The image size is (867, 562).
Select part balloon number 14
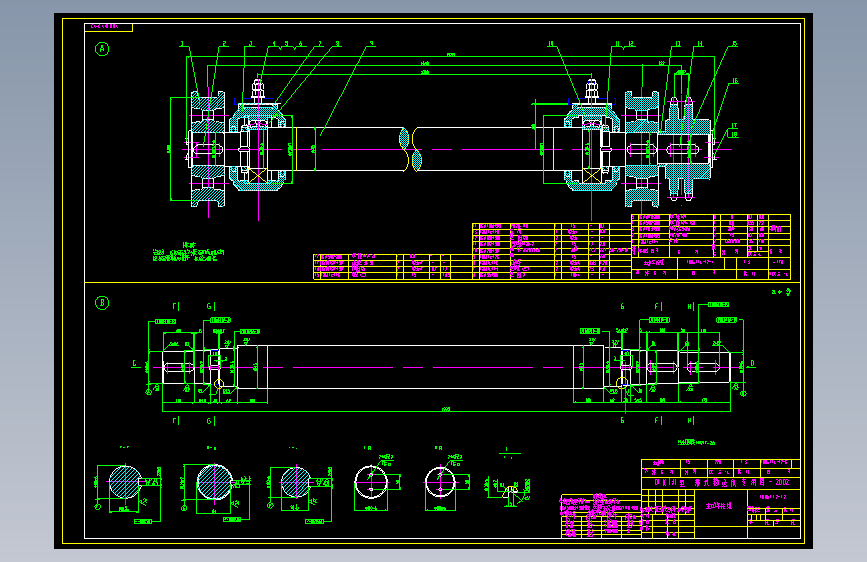pyautogui.click(x=699, y=44)
